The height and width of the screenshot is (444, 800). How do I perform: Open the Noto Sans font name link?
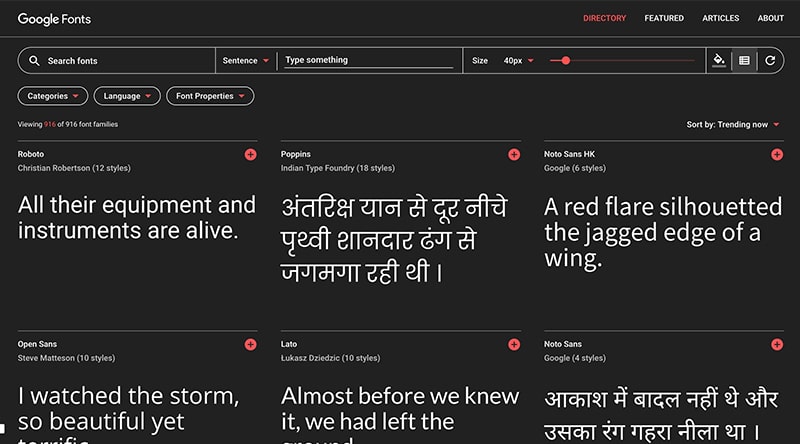[x=563, y=344]
